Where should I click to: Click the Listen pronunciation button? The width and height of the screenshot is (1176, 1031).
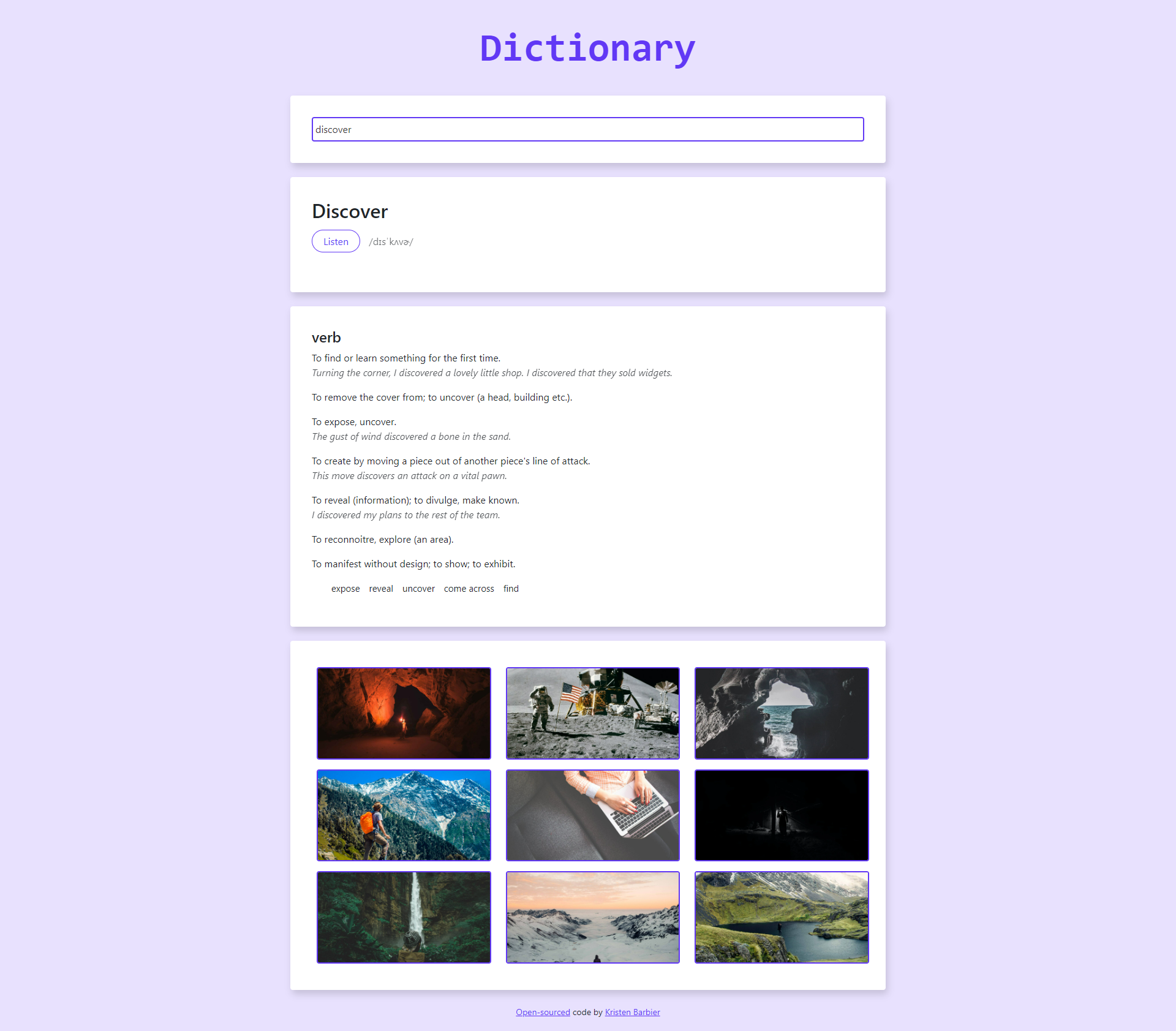coord(335,241)
